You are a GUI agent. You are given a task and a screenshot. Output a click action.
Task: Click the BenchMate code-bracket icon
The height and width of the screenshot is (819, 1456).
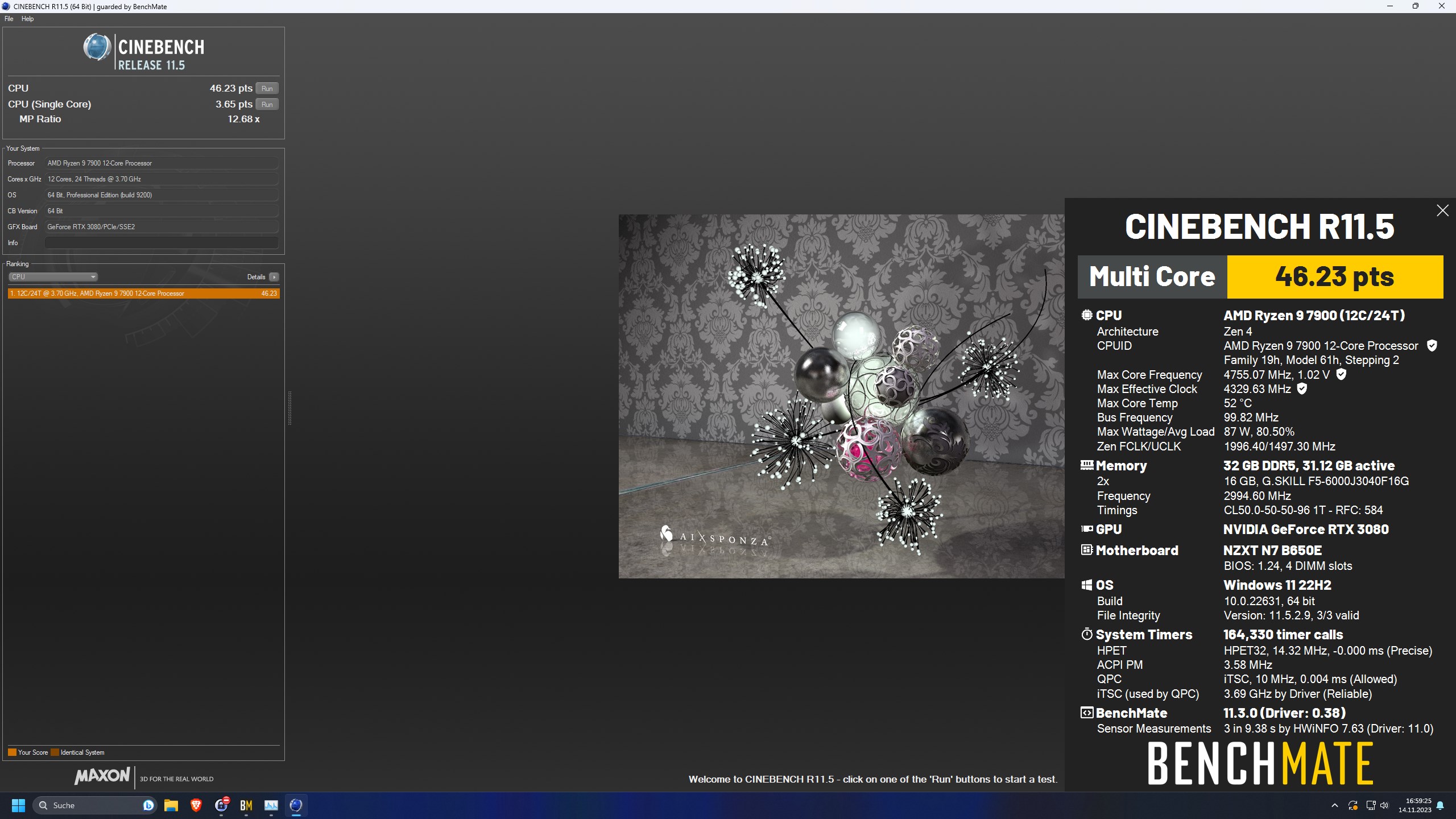coord(1087,713)
